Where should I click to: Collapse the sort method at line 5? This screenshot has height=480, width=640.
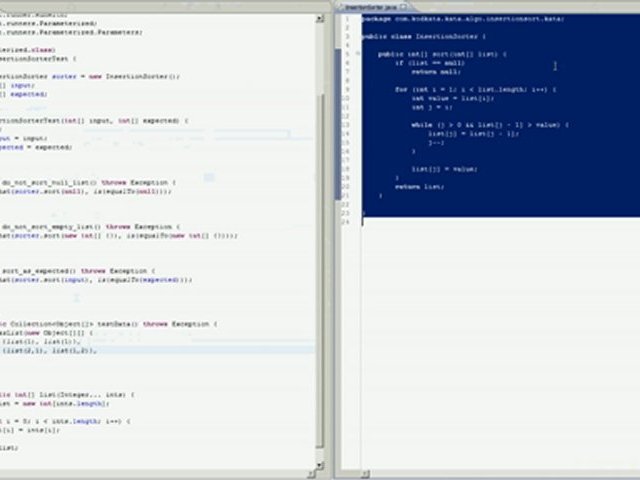pos(356,53)
